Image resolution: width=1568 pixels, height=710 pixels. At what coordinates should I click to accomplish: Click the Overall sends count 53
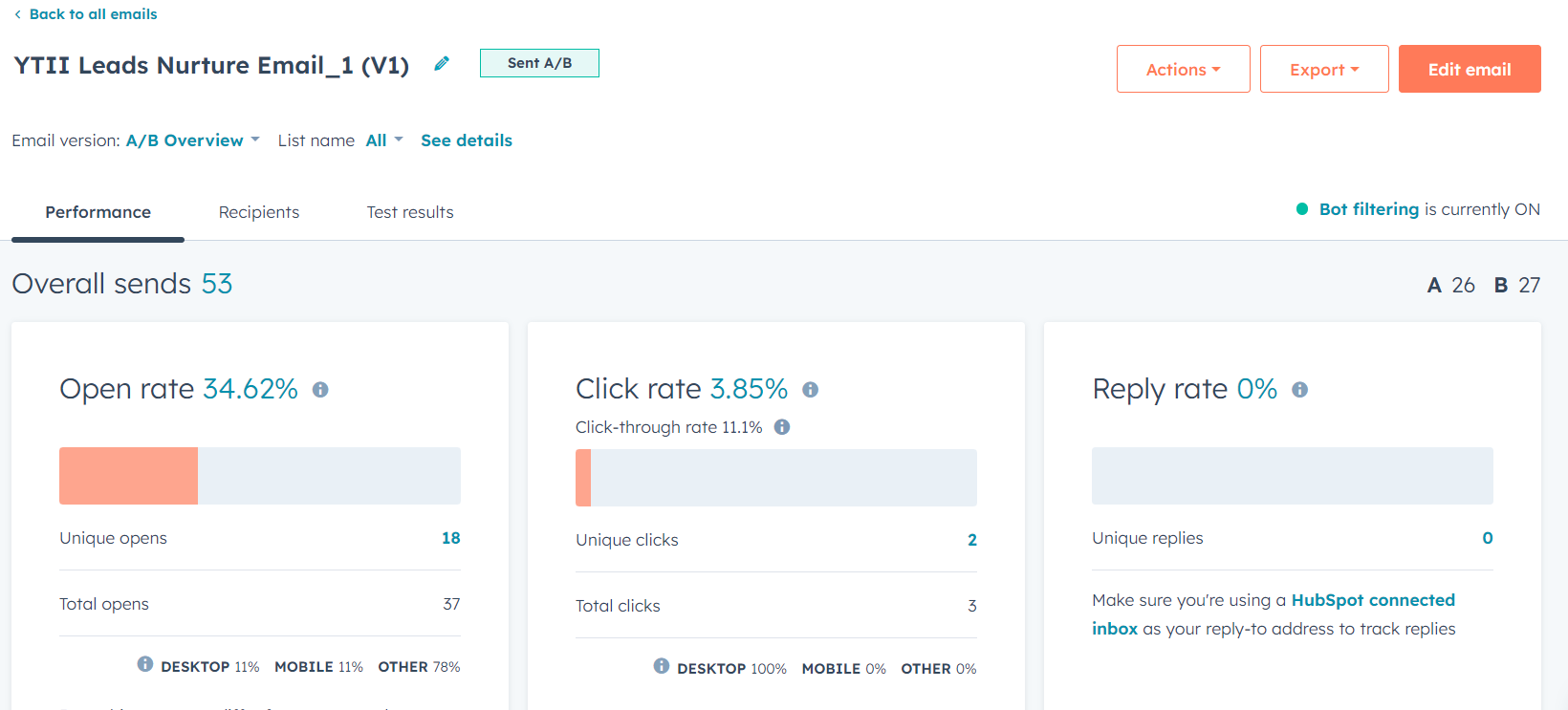pos(217,284)
